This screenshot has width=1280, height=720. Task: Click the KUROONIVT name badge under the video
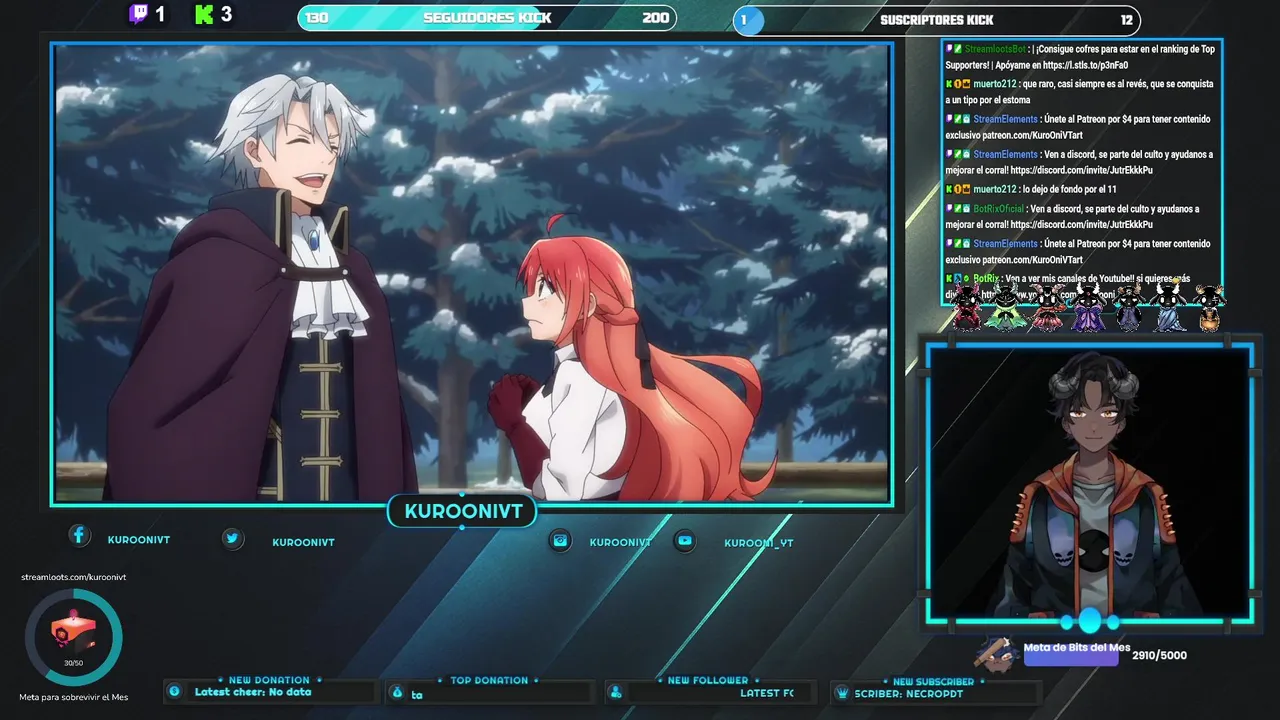point(462,512)
